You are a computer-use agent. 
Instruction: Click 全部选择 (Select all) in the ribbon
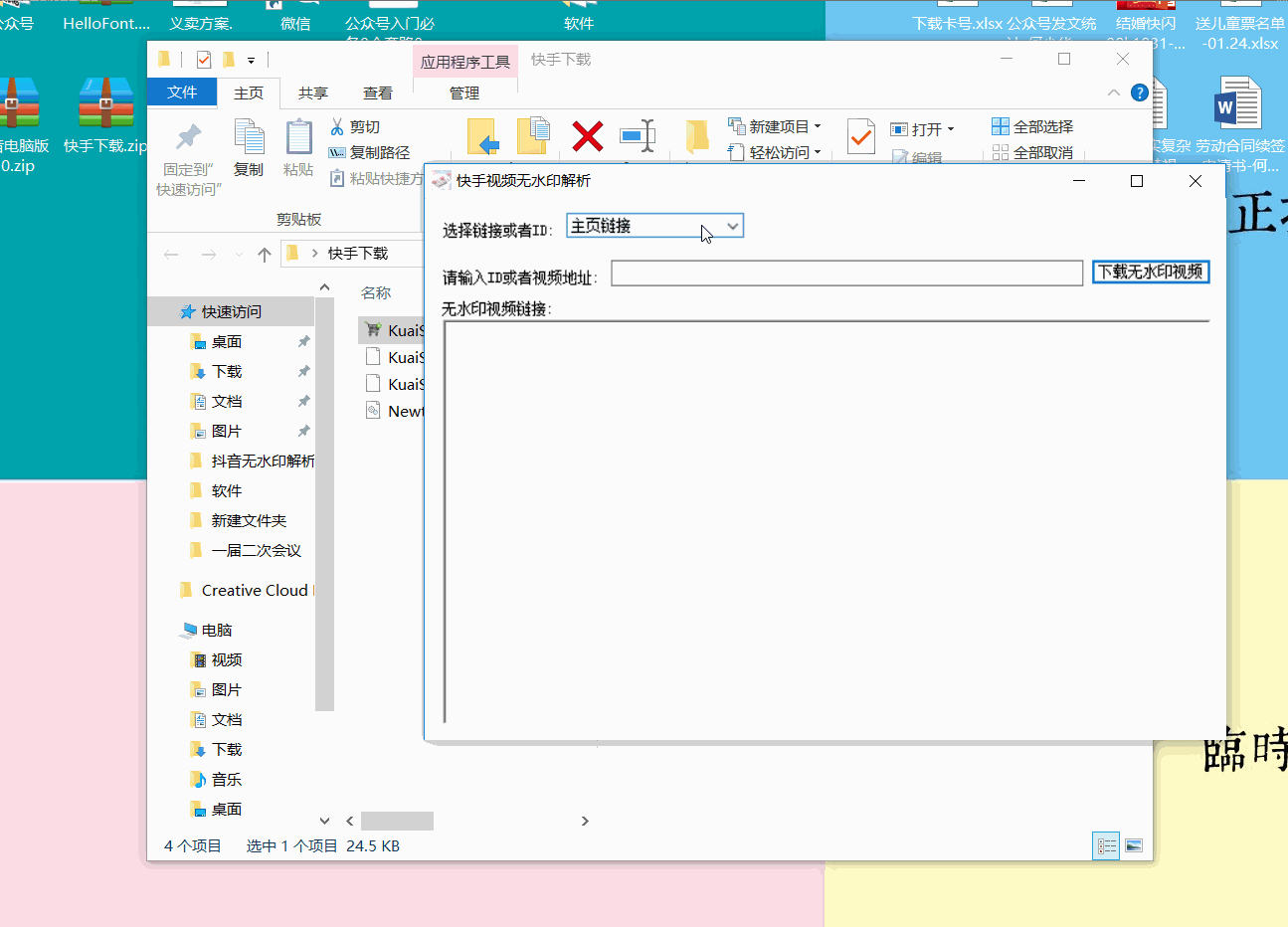1032,127
